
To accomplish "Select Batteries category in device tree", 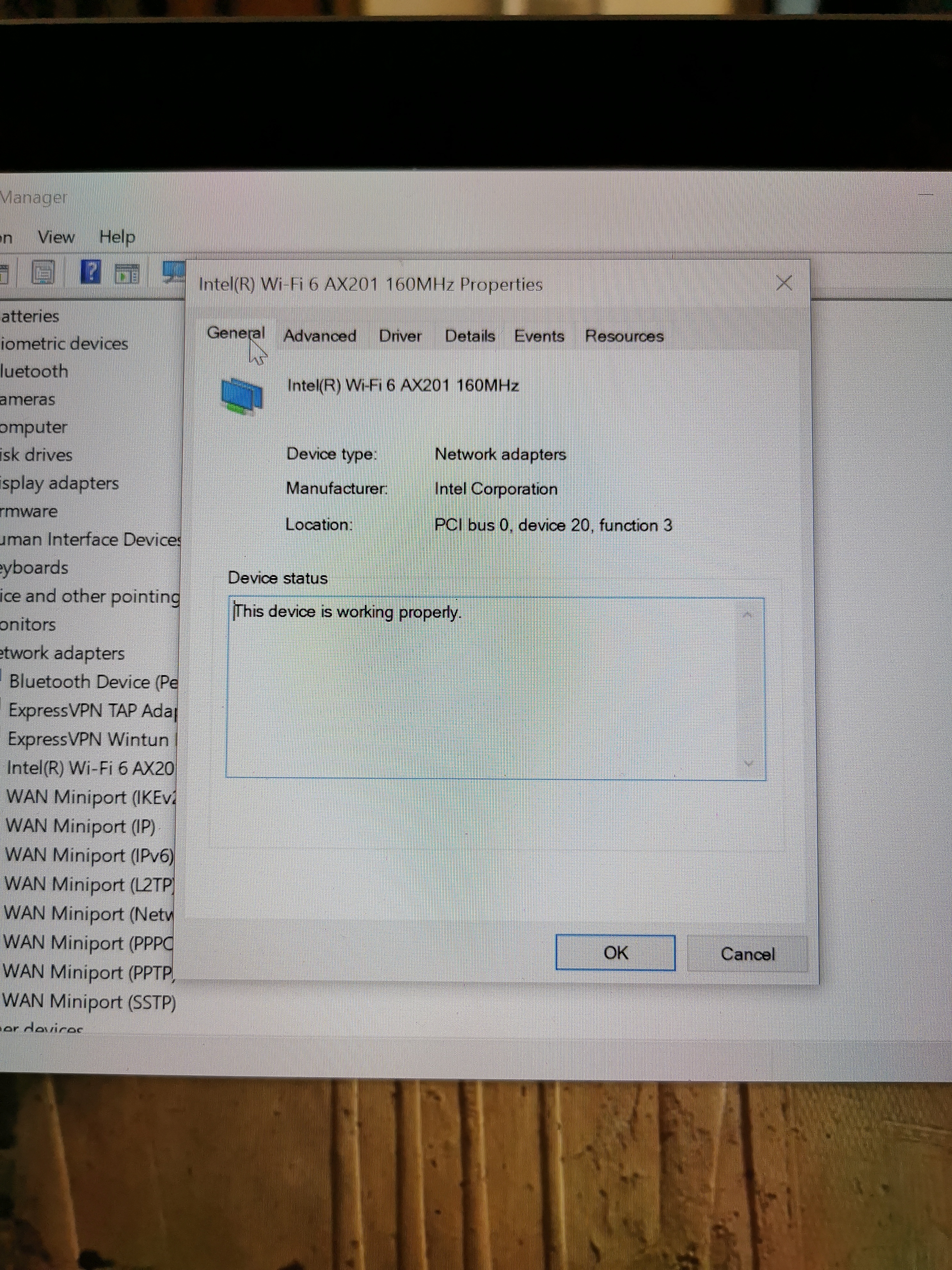I will [30, 316].
